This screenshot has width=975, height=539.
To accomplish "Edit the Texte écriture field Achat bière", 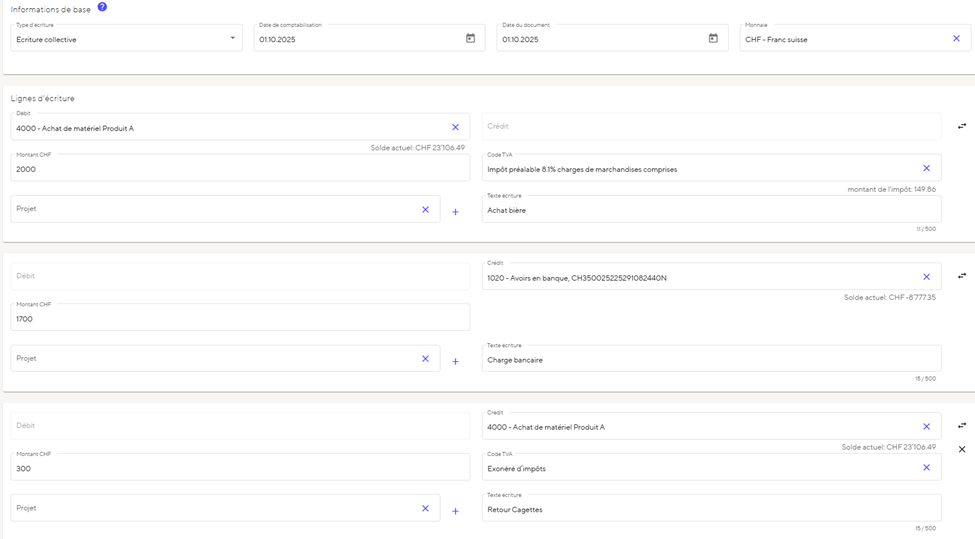I will 700,210.
